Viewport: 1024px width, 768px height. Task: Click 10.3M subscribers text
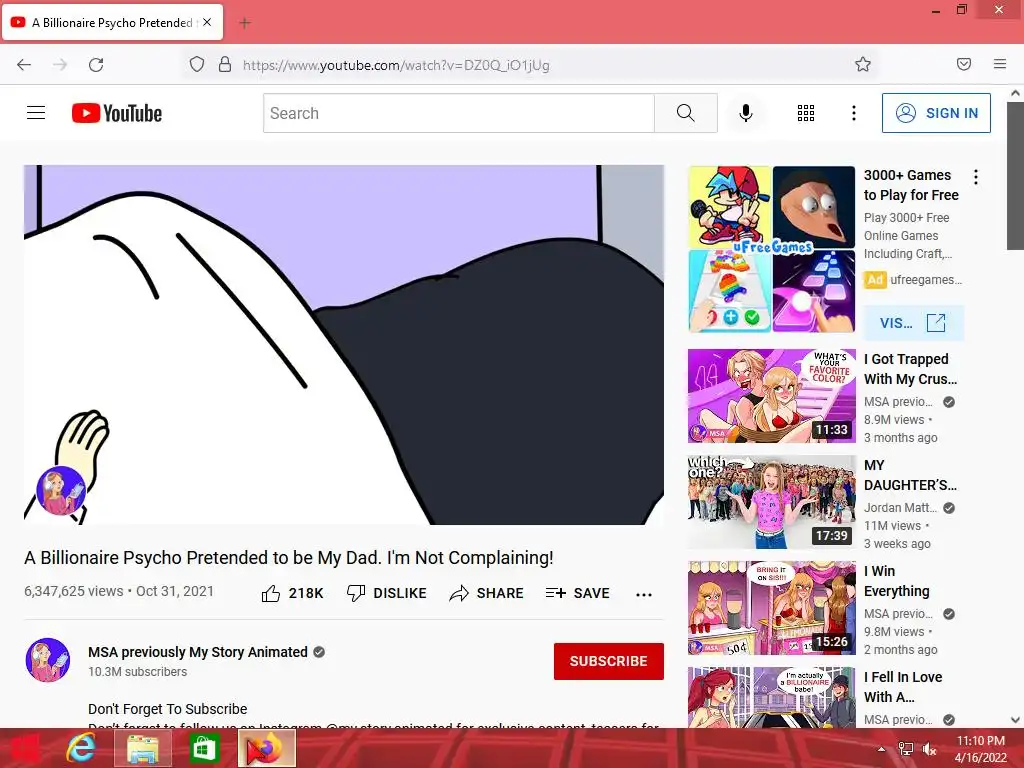click(x=137, y=671)
